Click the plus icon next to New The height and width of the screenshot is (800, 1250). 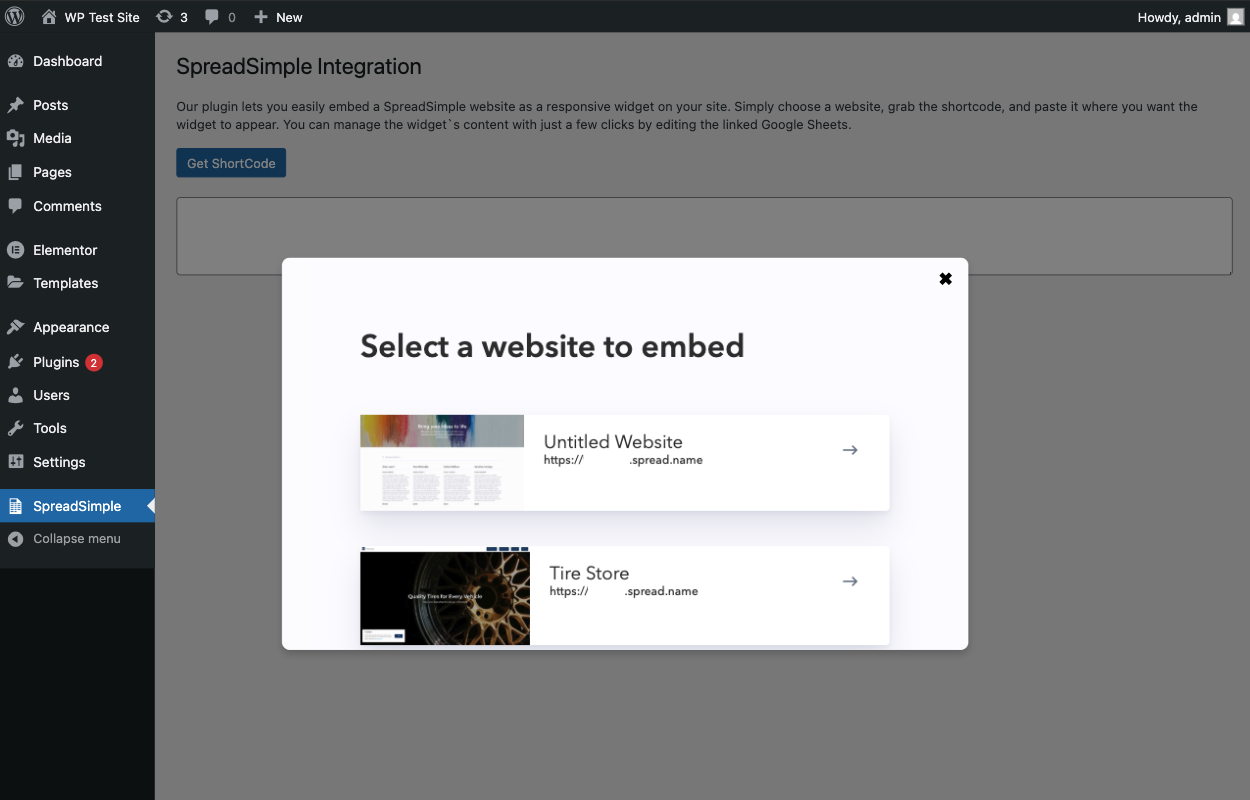[x=261, y=16]
